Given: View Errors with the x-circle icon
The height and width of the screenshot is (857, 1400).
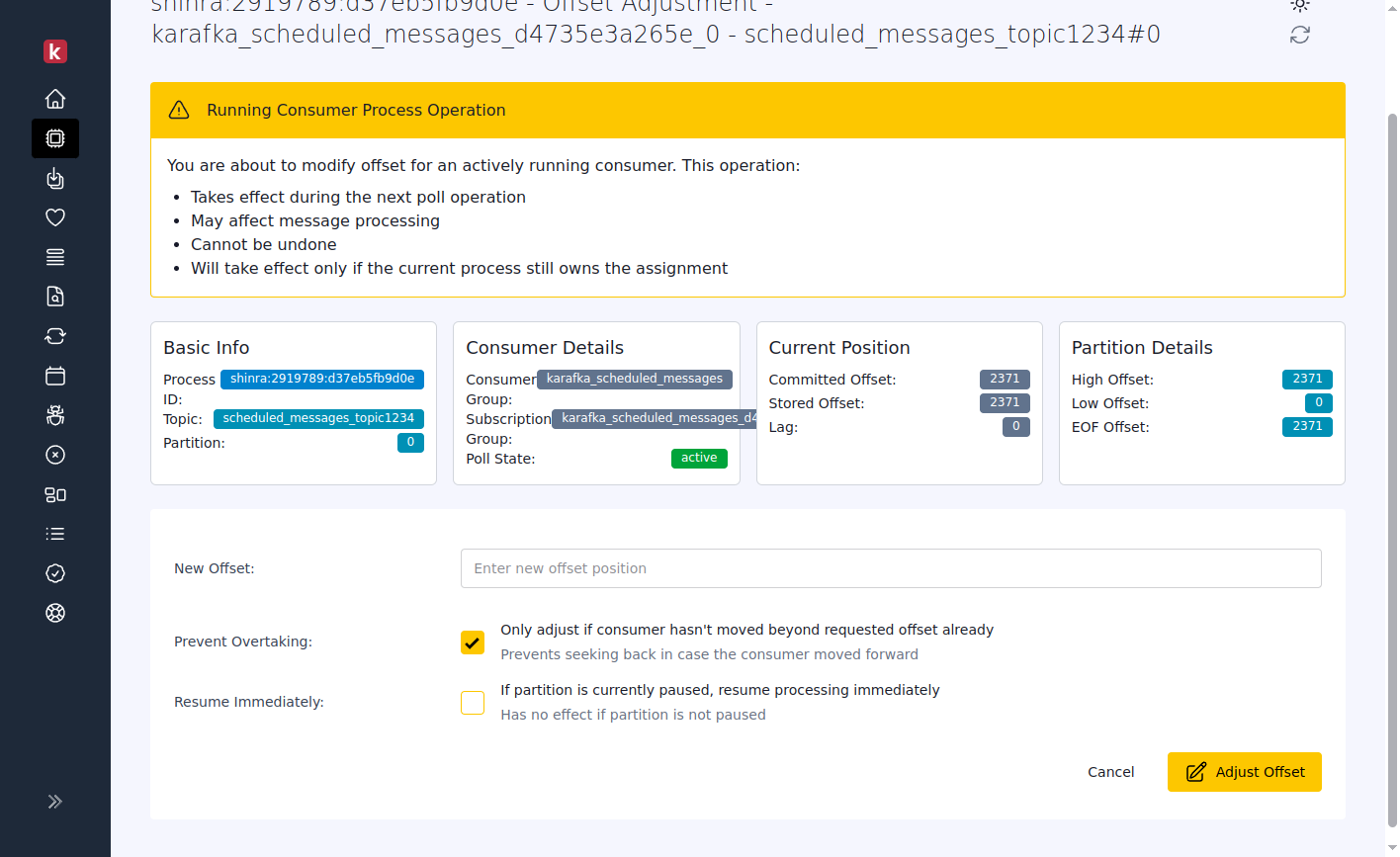Looking at the screenshot, I should [x=55, y=455].
